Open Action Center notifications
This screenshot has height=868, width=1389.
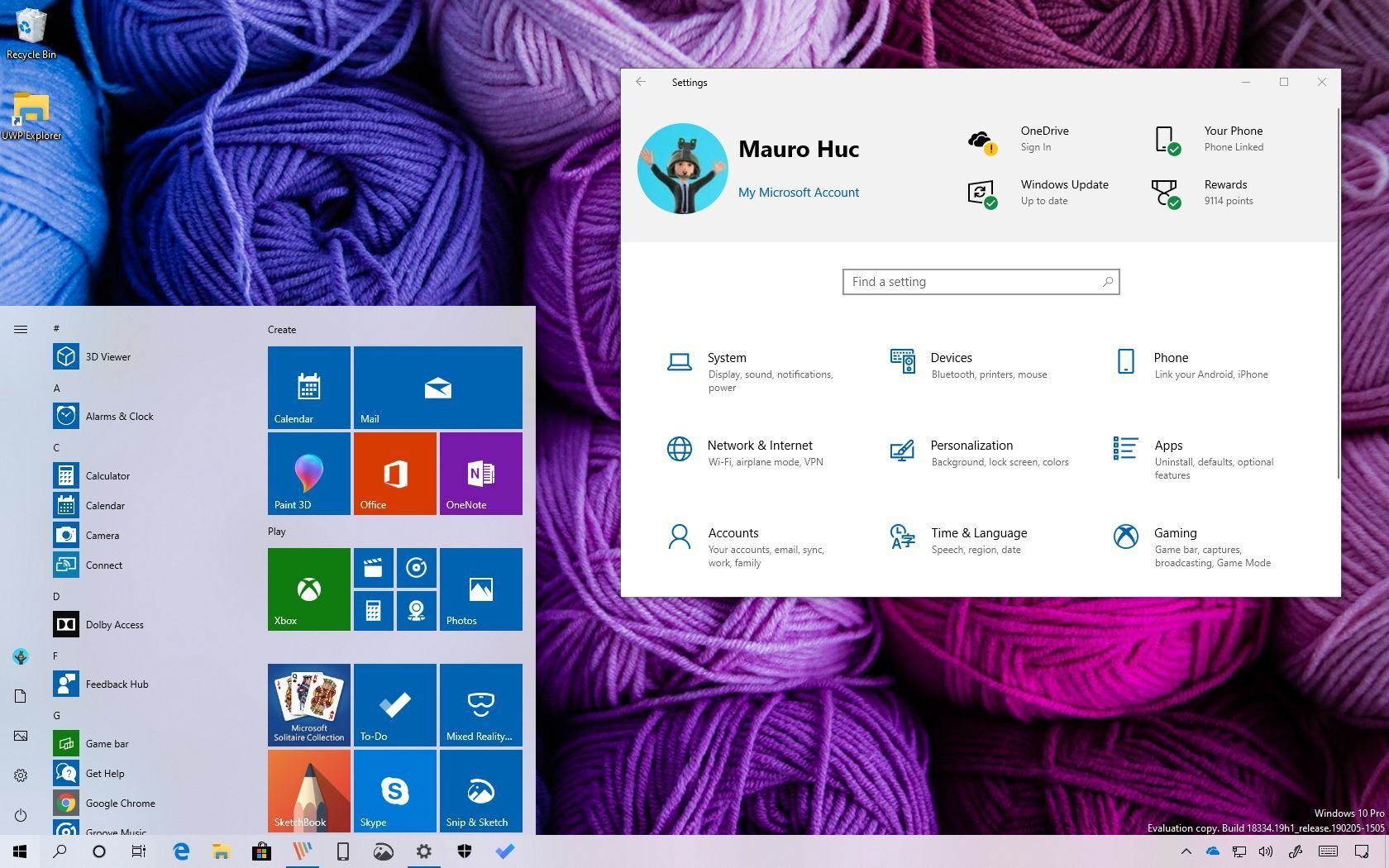(x=1362, y=851)
